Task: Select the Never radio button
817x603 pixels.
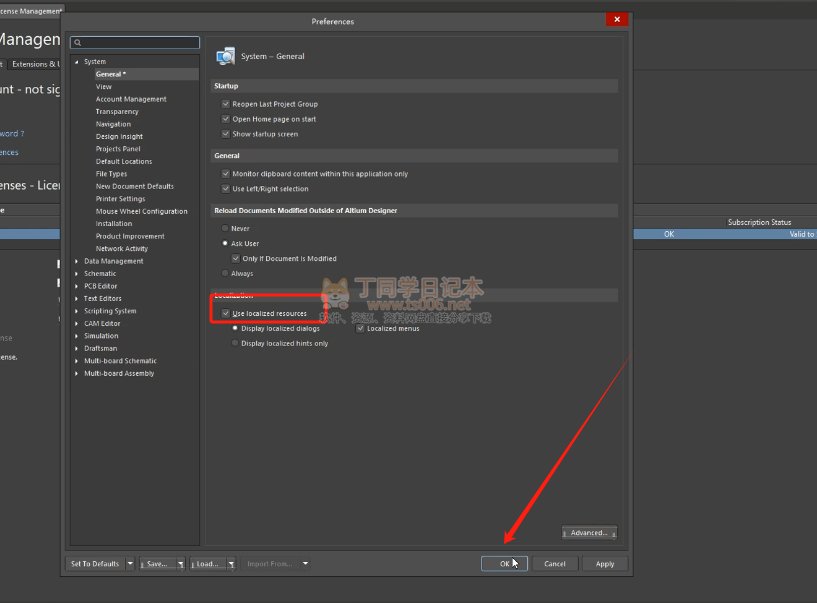Action: [x=225, y=229]
